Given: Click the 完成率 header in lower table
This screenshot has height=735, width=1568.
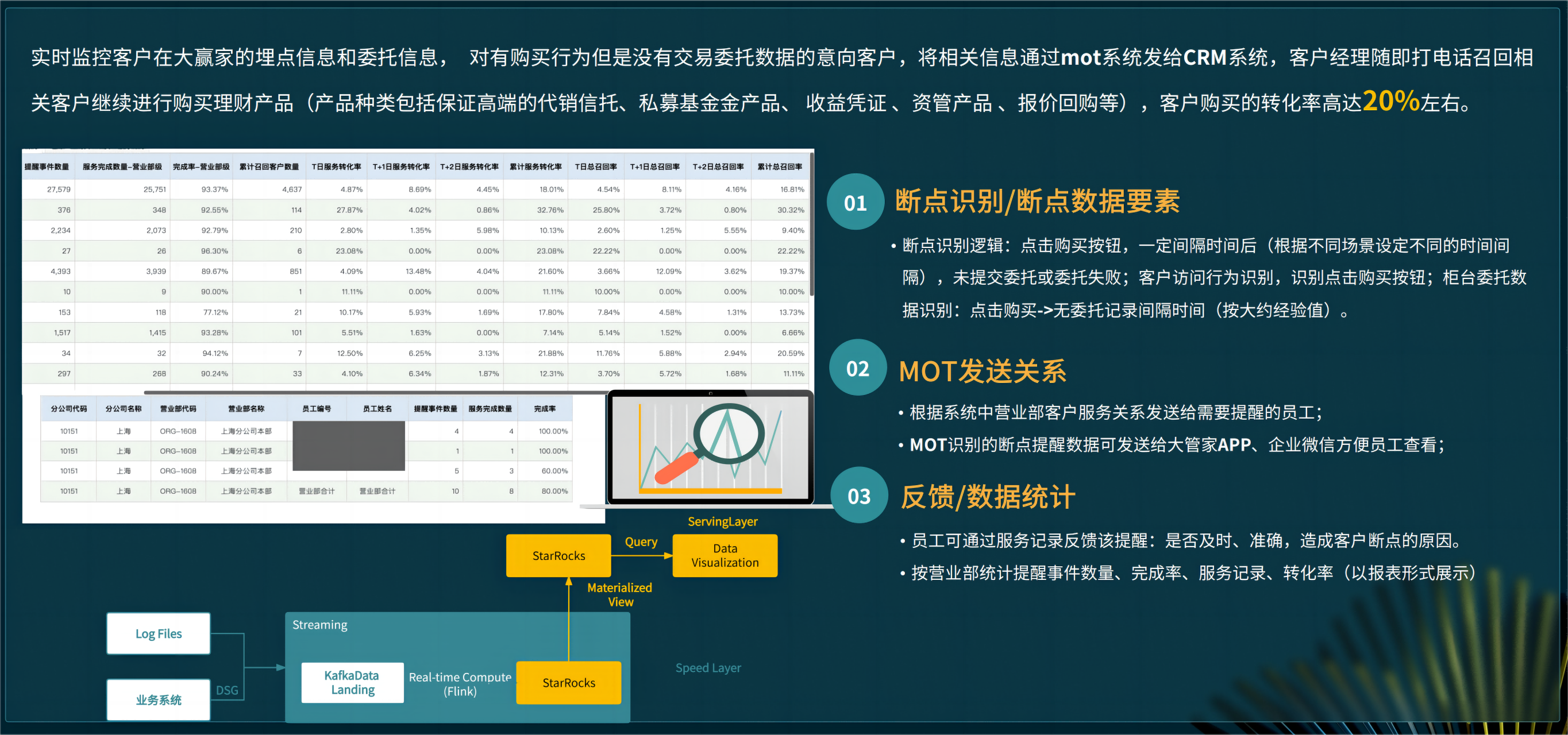Looking at the screenshot, I should (x=544, y=409).
